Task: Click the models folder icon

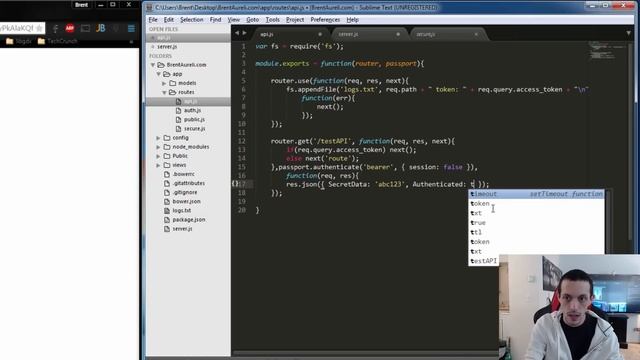Action: click(x=173, y=83)
